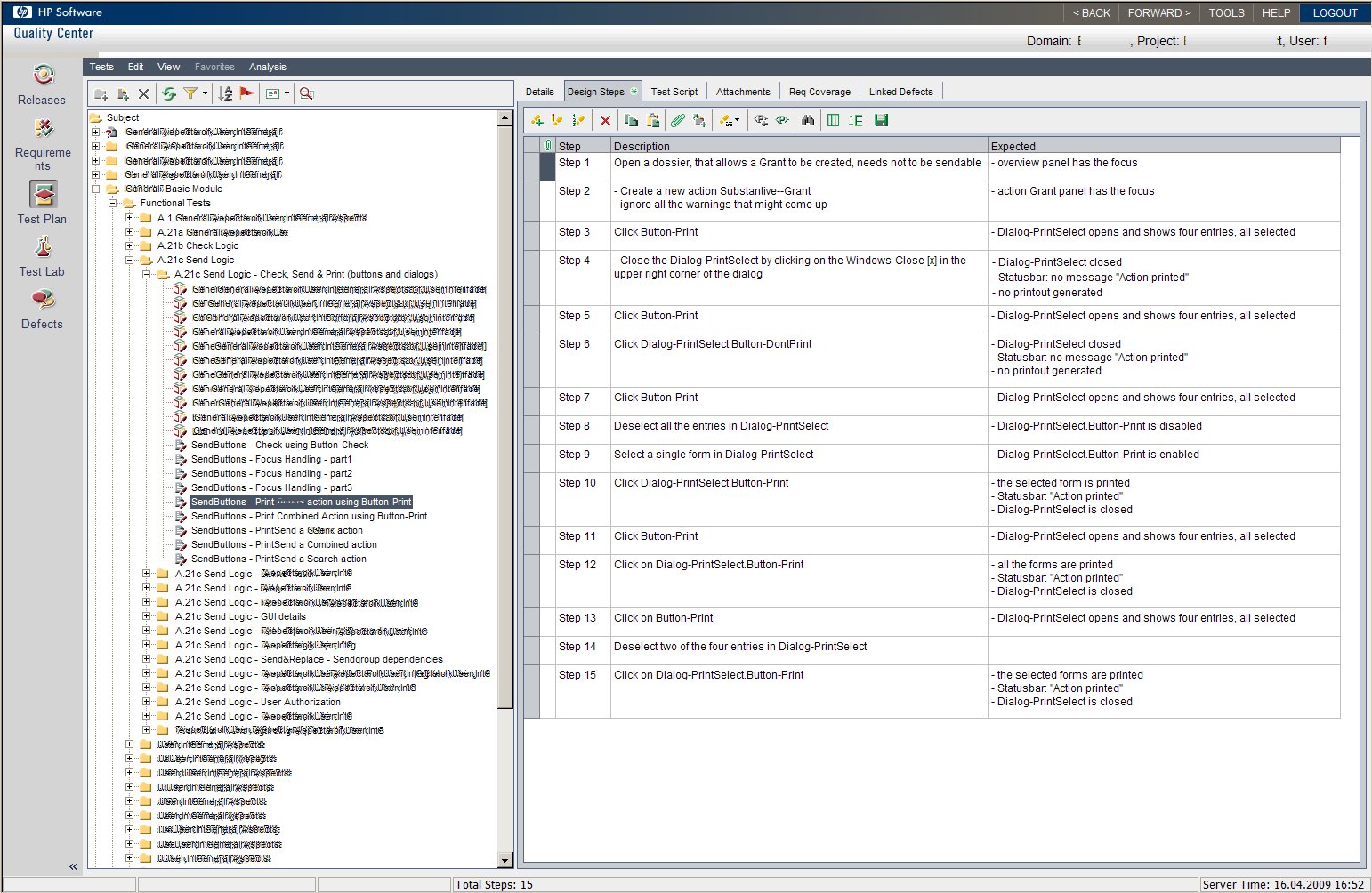Click the LOGOUT button
The width and height of the screenshot is (1372, 893).
(1335, 13)
